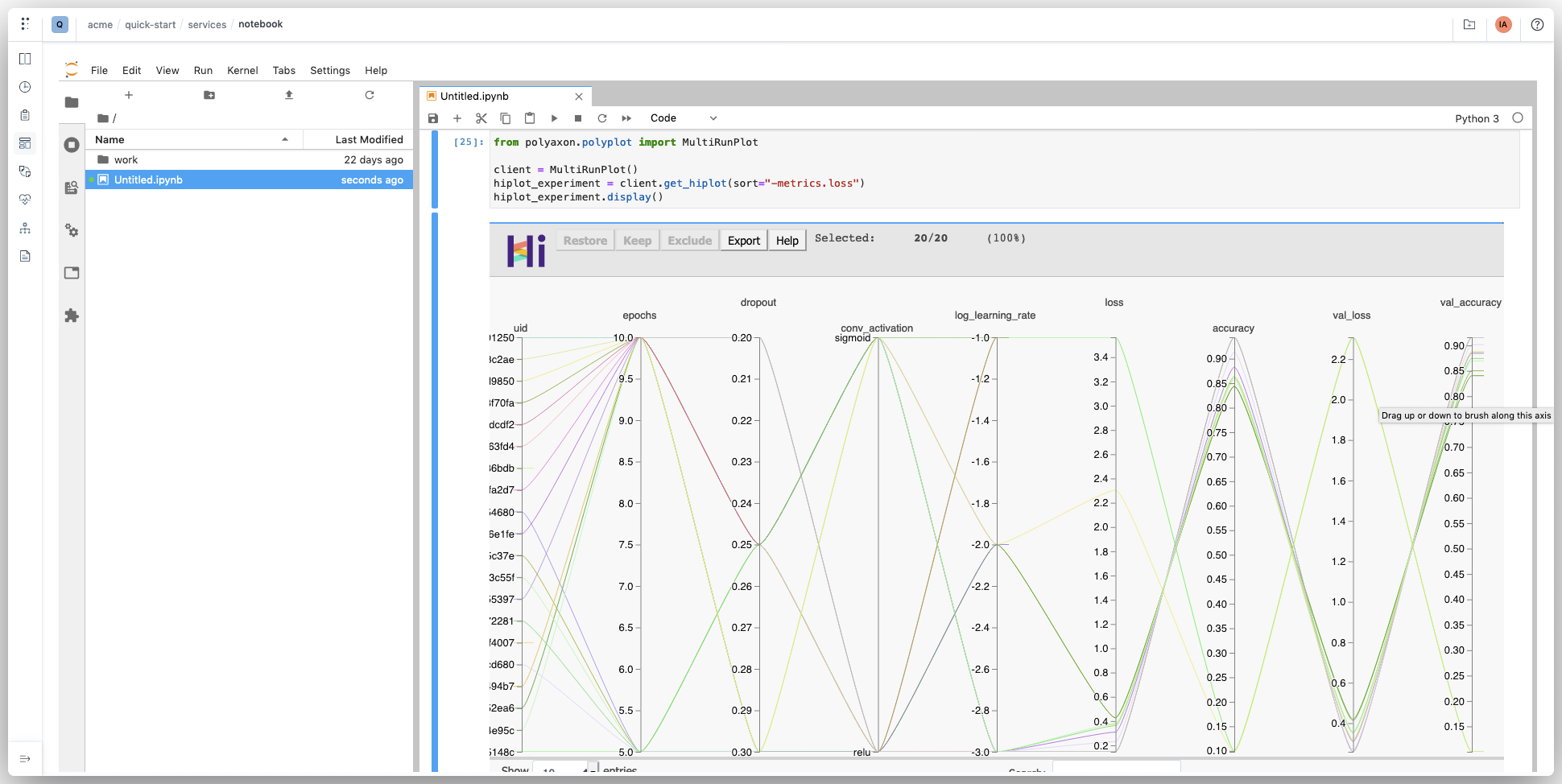Click the HiPlot Help button

787,241
